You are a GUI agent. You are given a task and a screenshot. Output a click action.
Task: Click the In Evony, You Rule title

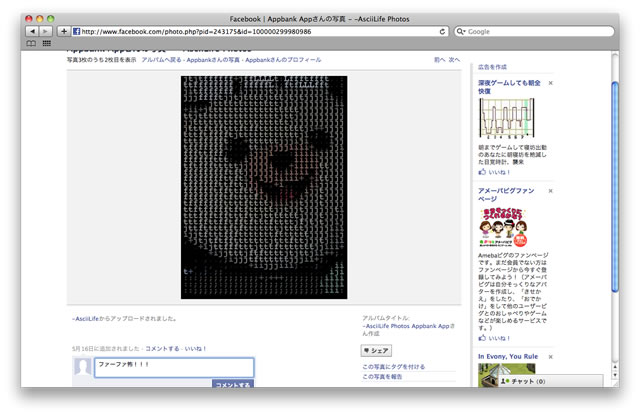(508, 356)
